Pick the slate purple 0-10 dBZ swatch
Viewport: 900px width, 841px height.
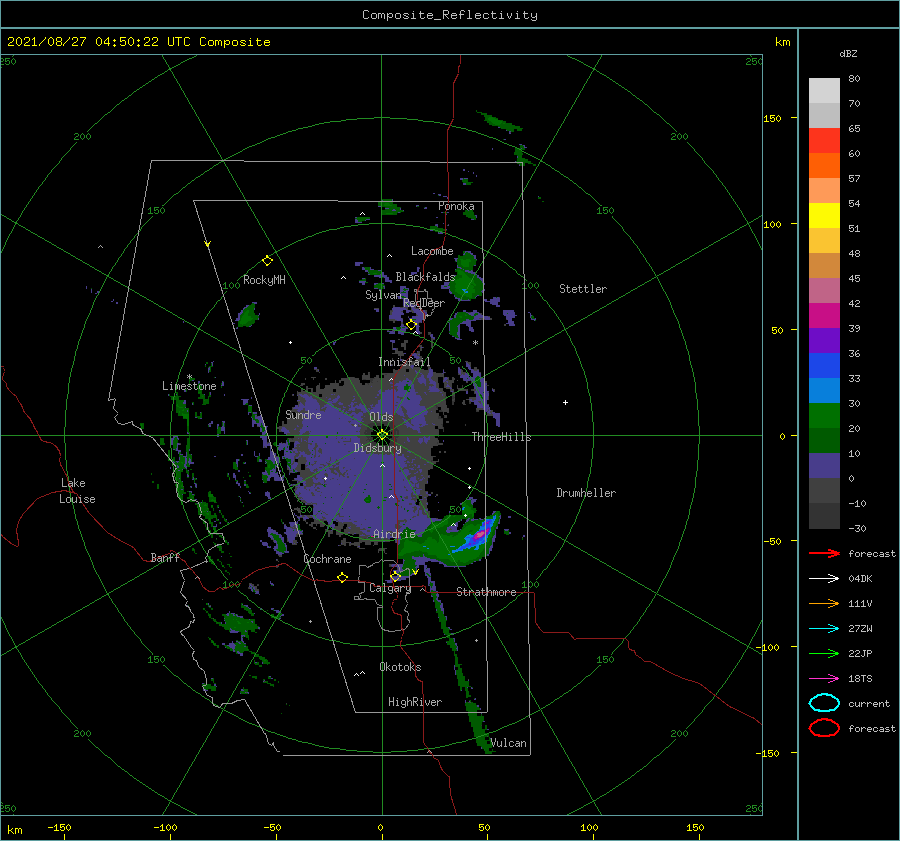[824, 466]
